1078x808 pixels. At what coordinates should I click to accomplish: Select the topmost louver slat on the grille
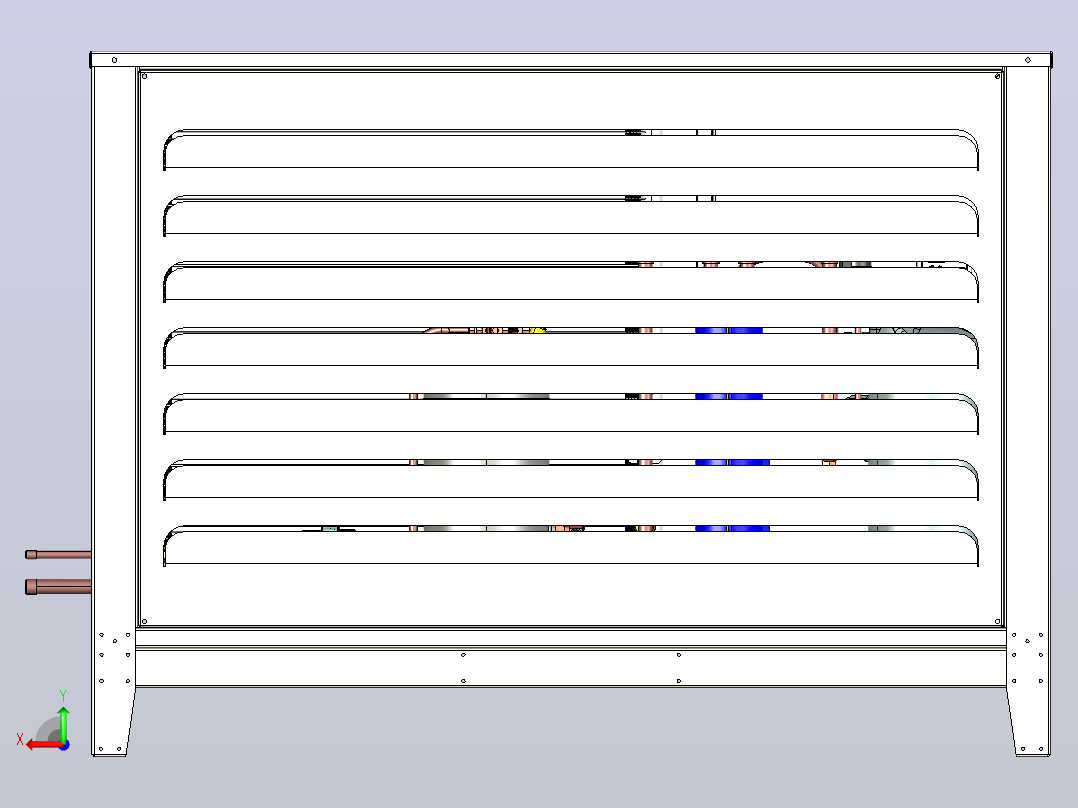coord(571,149)
